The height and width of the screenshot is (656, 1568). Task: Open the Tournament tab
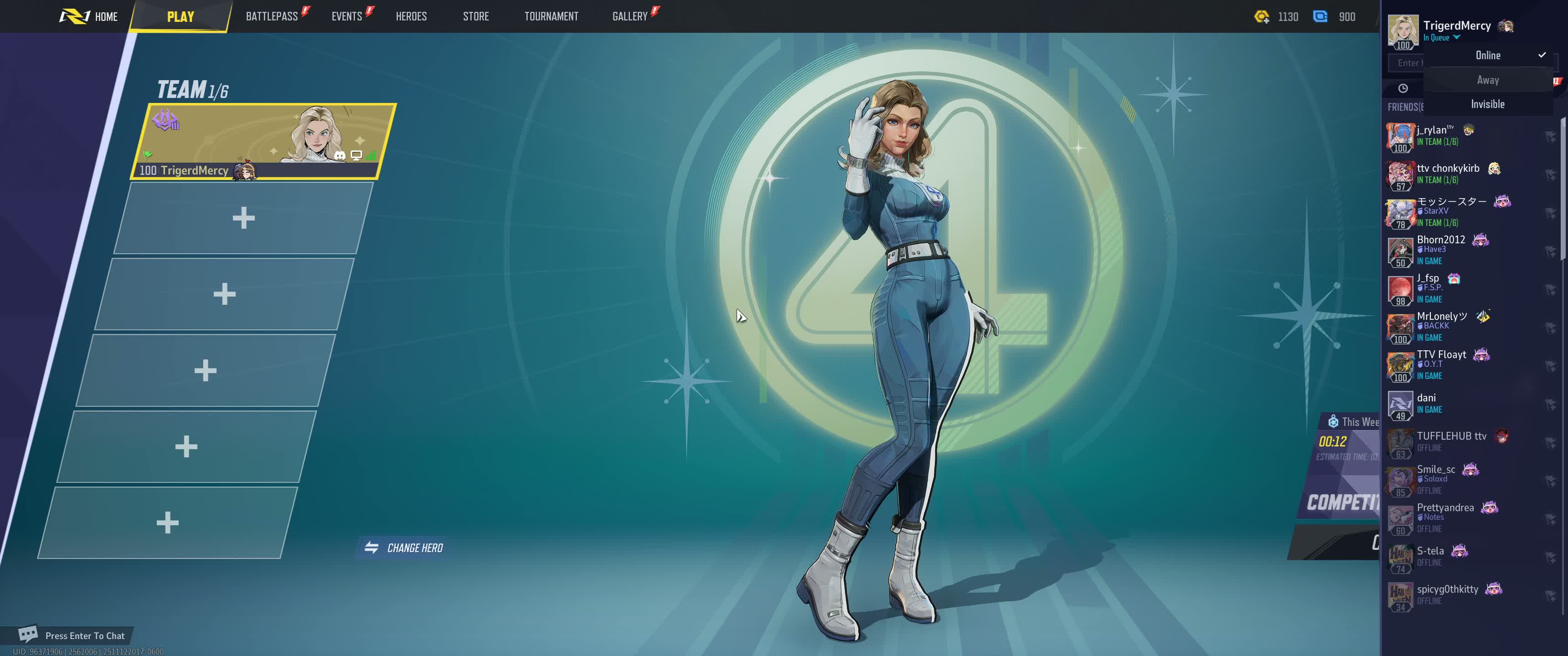pos(551,16)
